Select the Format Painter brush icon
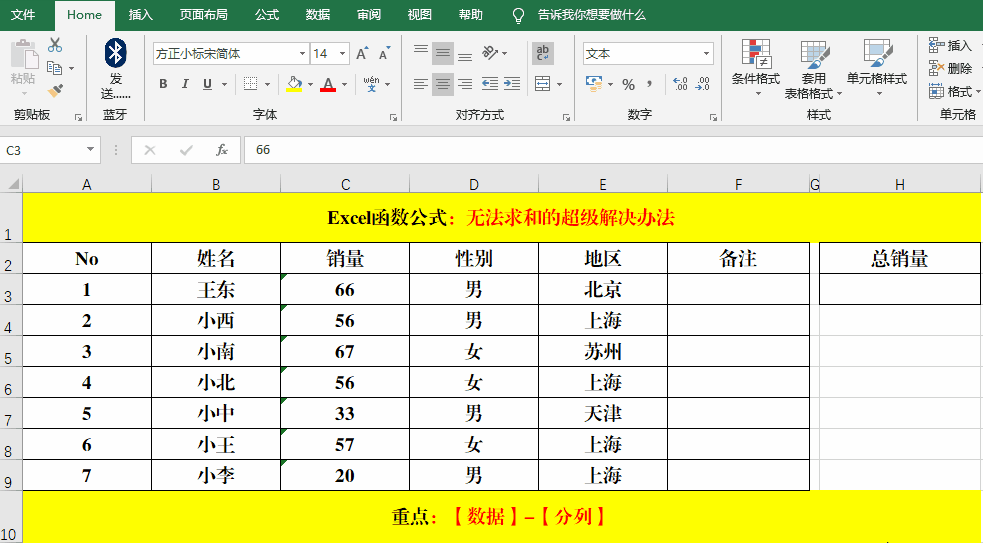This screenshot has height=543, width=983. tap(55, 90)
